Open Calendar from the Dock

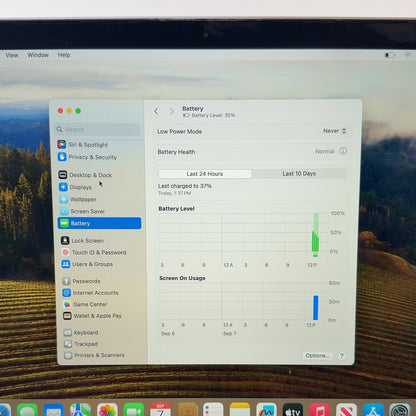[160, 410]
